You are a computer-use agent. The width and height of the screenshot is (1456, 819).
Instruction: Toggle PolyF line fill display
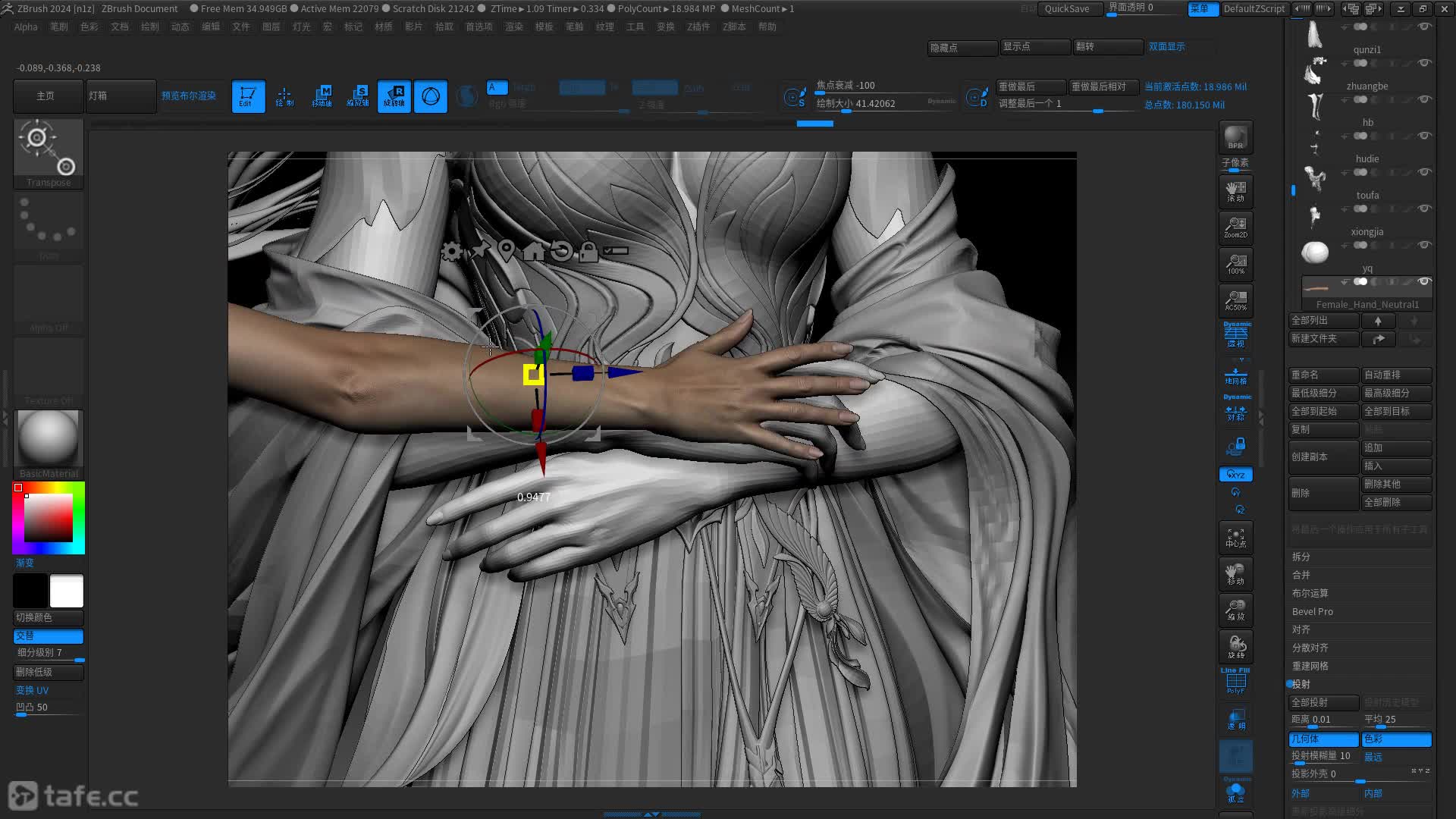coord(1235,681)
